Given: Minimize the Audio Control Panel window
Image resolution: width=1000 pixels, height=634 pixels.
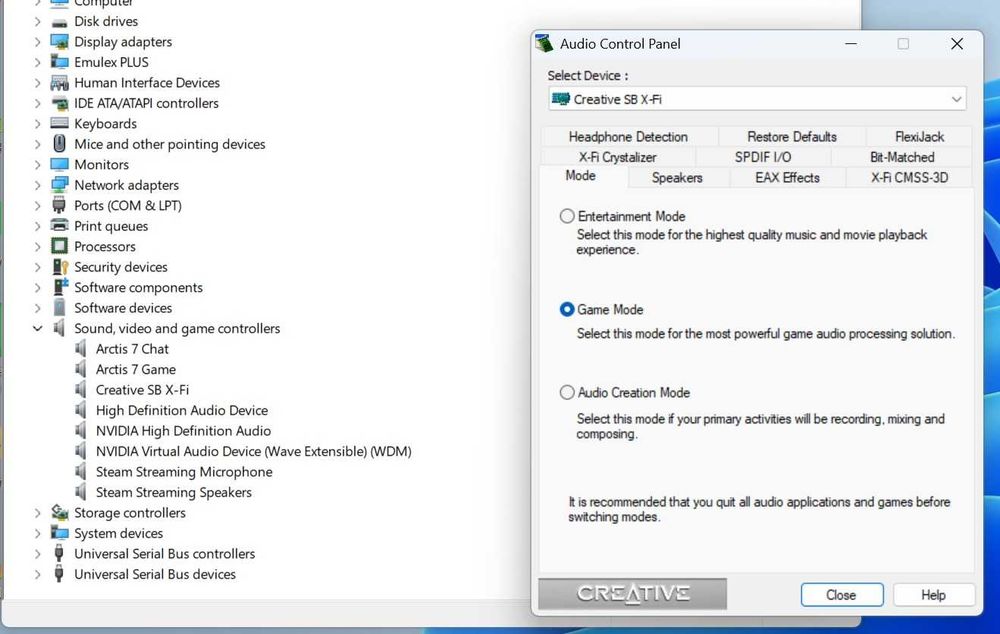Looking at the screenshot, I should 851,44.
